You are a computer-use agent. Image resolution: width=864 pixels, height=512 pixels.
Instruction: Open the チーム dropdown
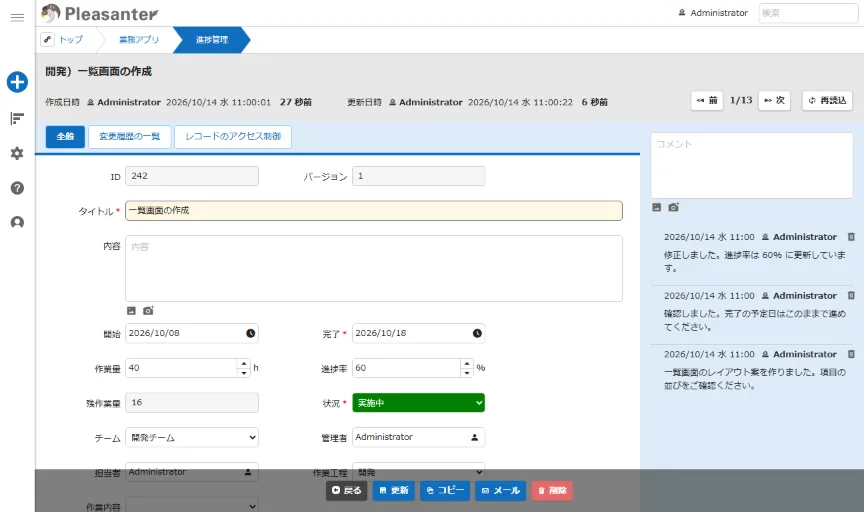pyautogui.click(x=192, y=438)
